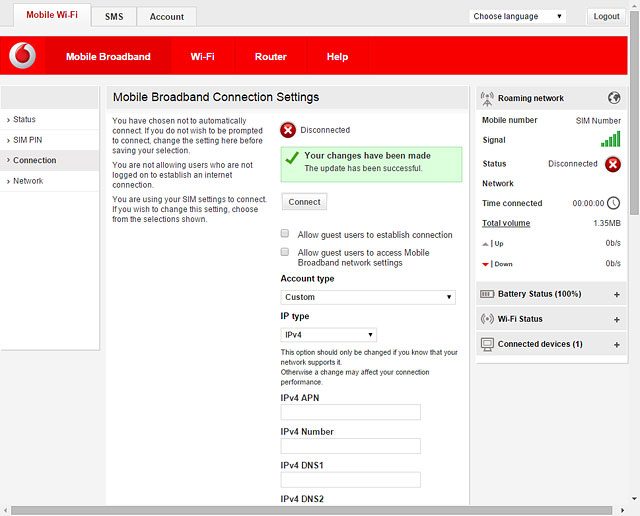Click the Vodafone logo icon
This screenshot has width=640, height=516.
pyautogui.click(x=22, y=56)
